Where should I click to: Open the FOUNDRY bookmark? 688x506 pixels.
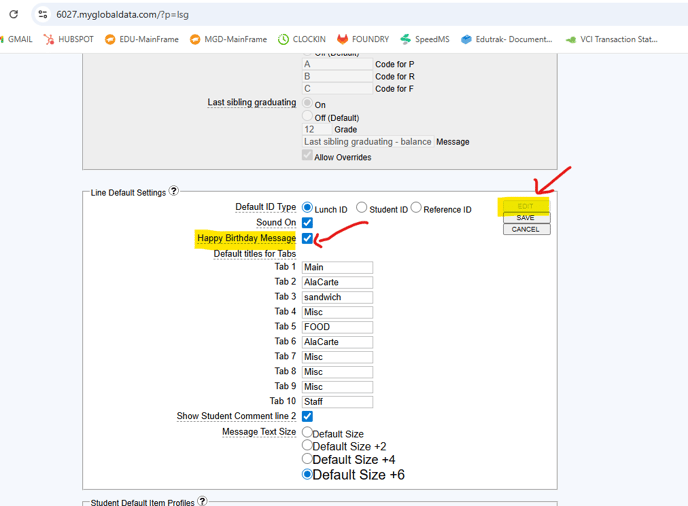pyautogui.click(x=363, y=39)
